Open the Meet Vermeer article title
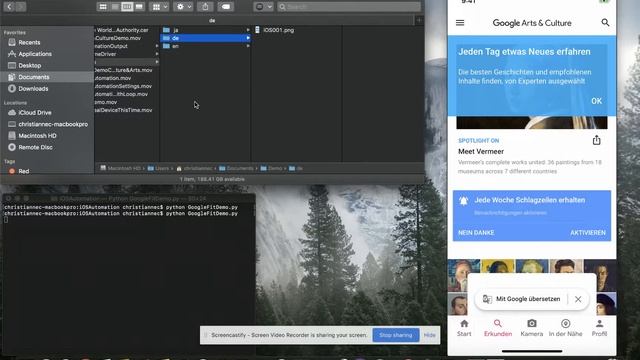Image resolution: width=640 pixels, height=360 pixels. point(481,151)
